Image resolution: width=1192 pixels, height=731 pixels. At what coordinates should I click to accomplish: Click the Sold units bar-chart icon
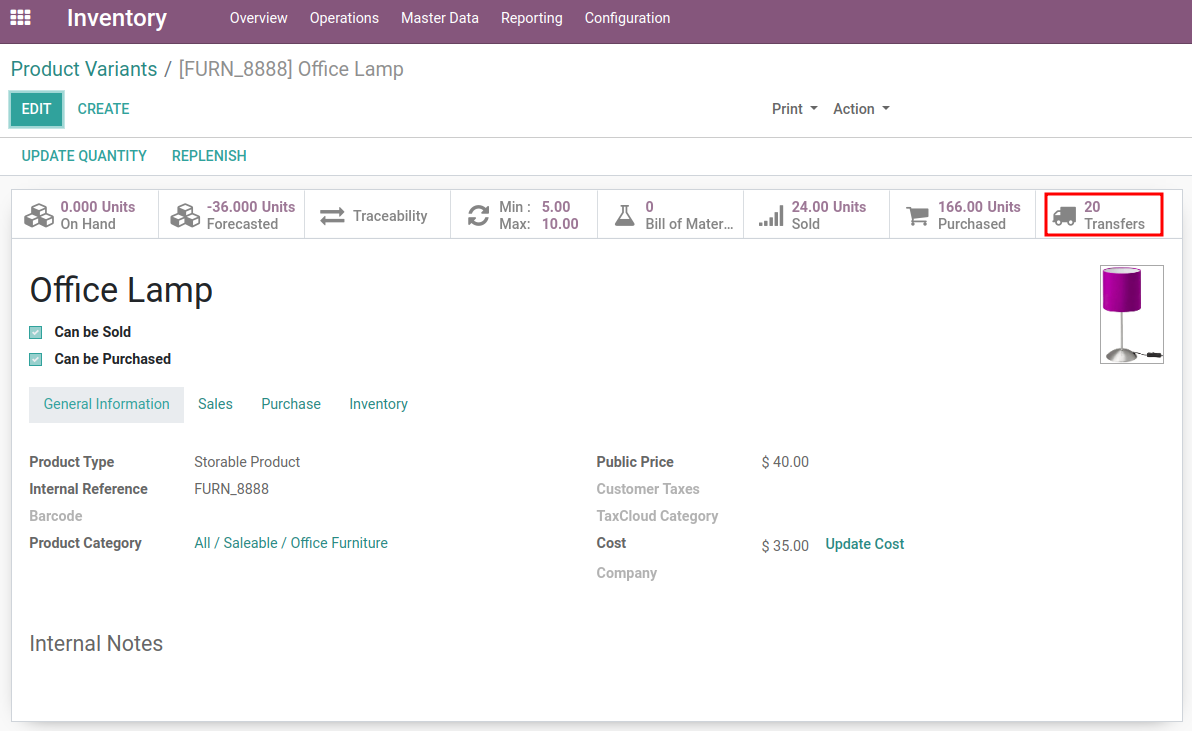point(771,215)
